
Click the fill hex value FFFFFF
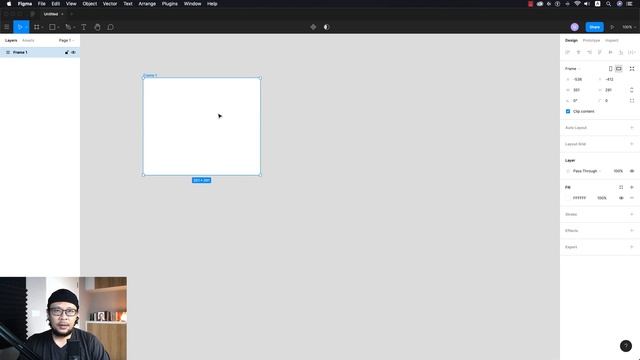tap(579, 198)
